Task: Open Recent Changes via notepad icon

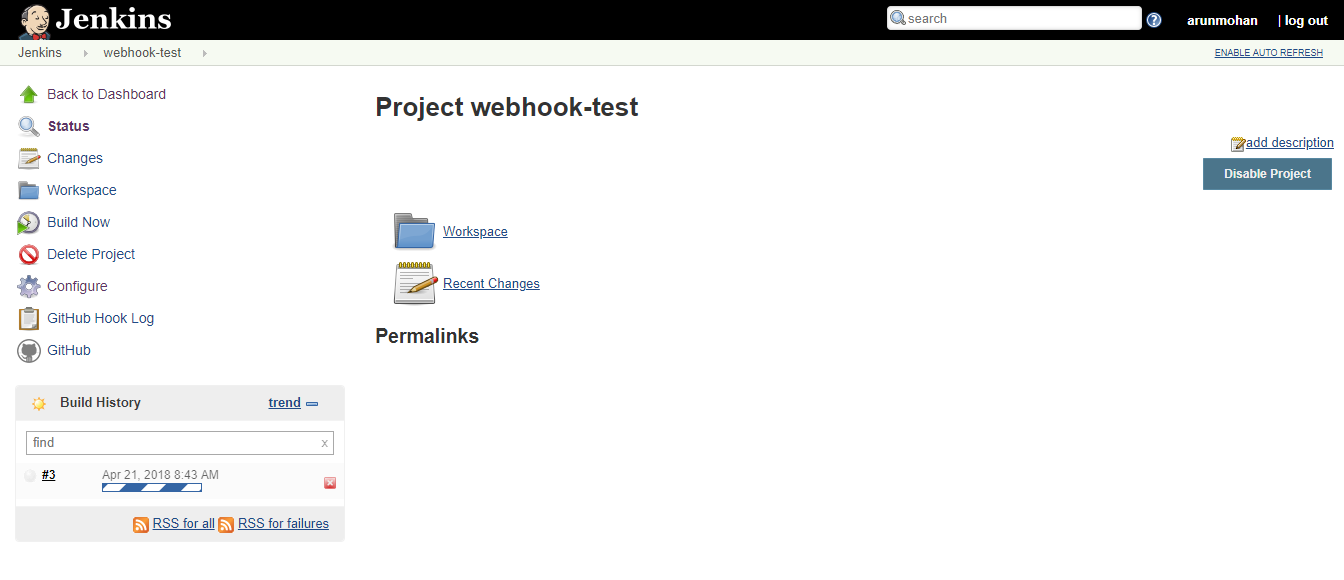Action: pyautogui.click(x=415, y=283)
